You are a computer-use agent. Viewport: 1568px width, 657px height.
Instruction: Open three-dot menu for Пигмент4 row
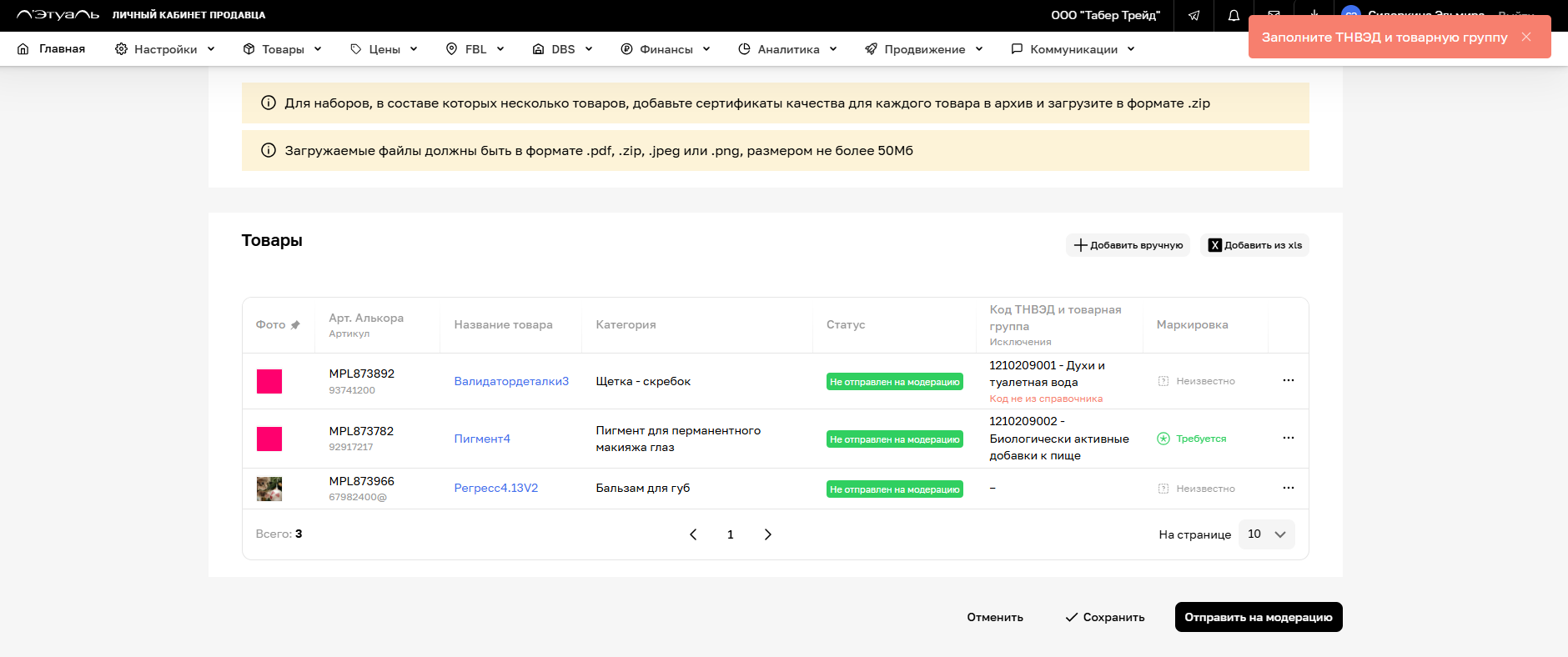(x=1288, y=439)
